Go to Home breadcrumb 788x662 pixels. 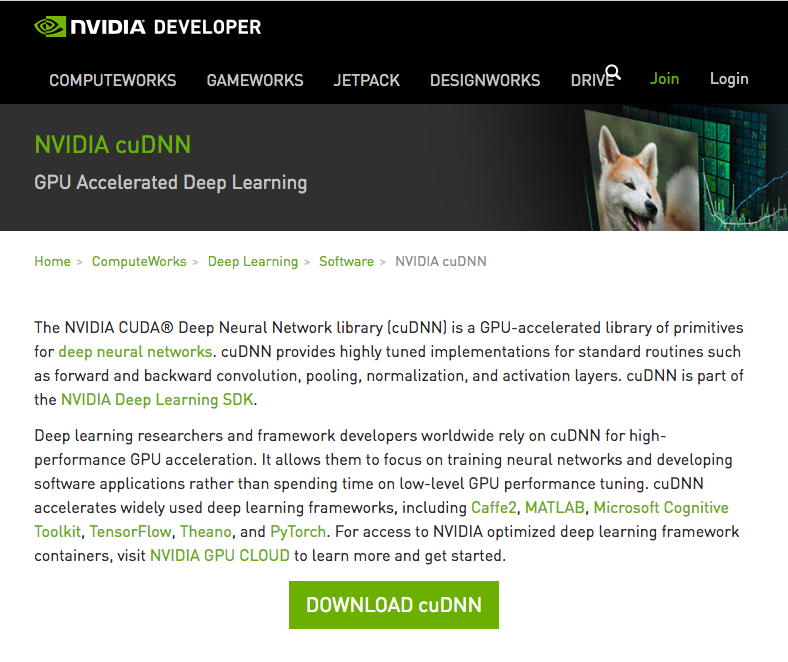pyautogui.click(x=52, y=261)
